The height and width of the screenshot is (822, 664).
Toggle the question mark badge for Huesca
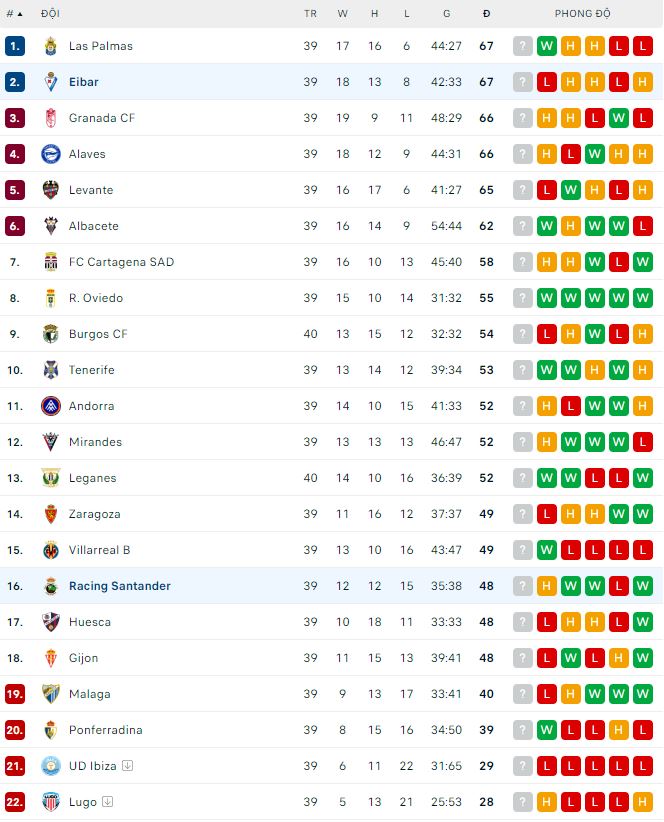click(521, 622)
